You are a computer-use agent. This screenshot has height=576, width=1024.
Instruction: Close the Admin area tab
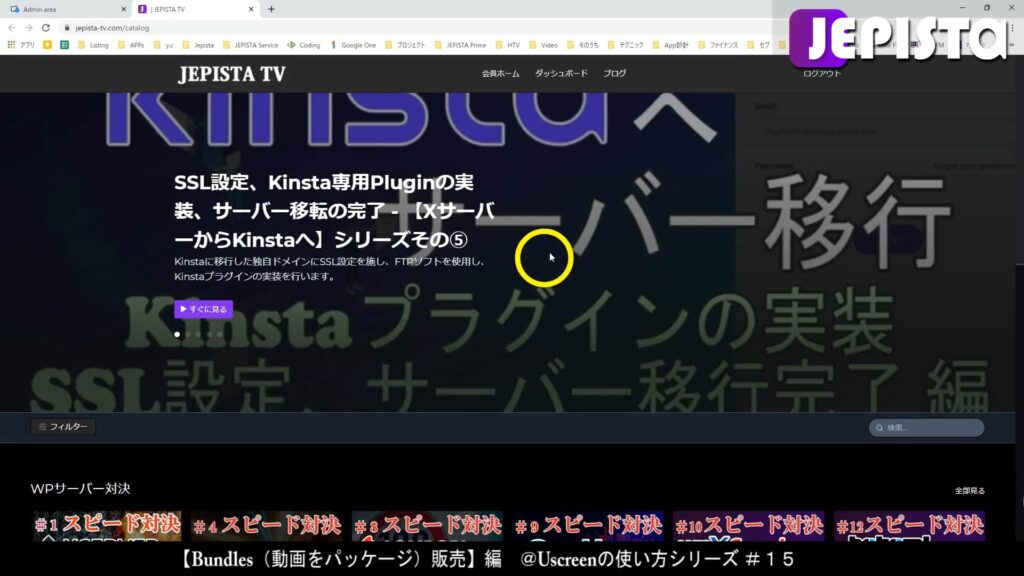point(123,9)
